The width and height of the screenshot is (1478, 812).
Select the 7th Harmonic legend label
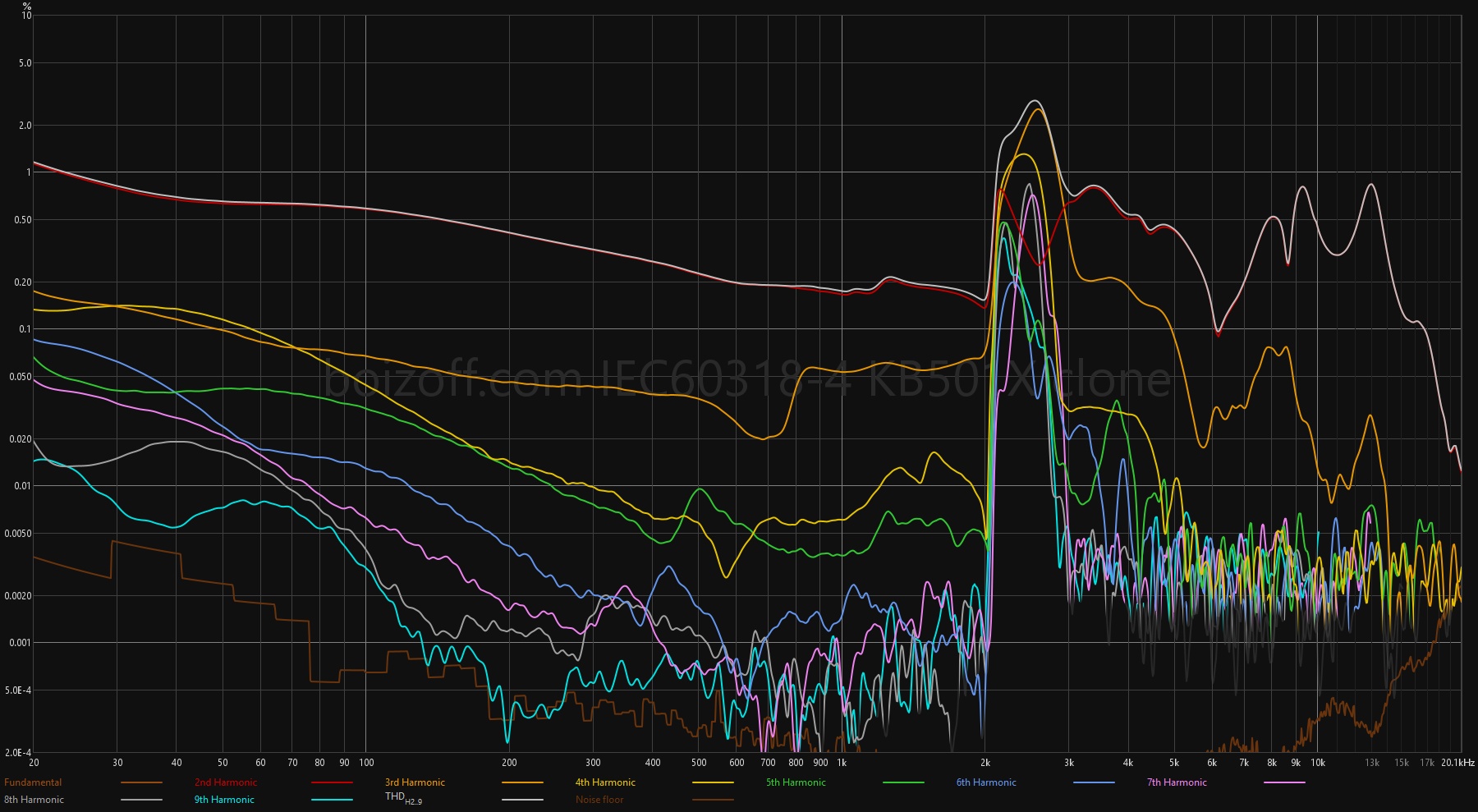(x=1177, y=782)
